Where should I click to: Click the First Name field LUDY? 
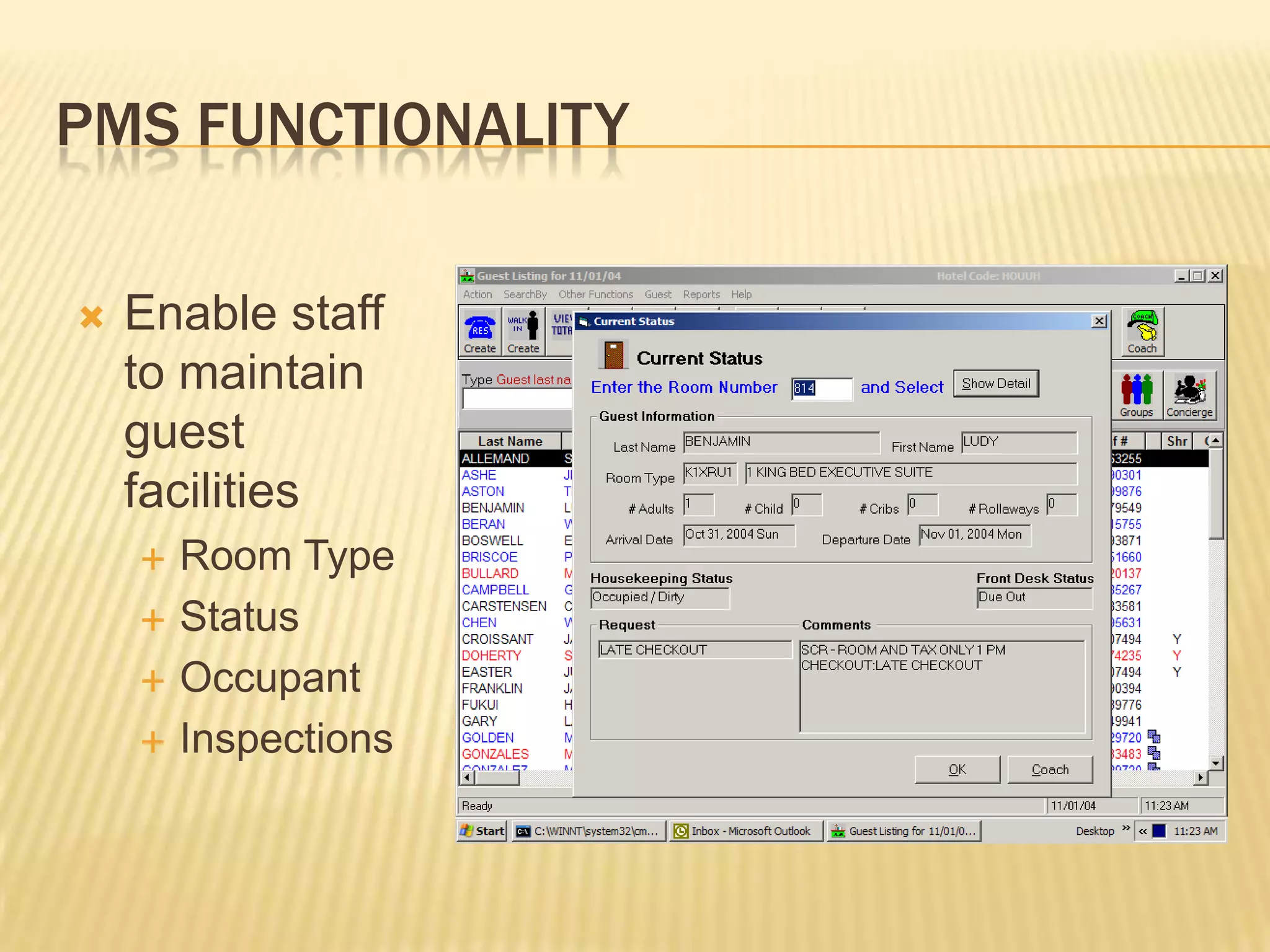pyautogui.click(x=1019, y=442)
